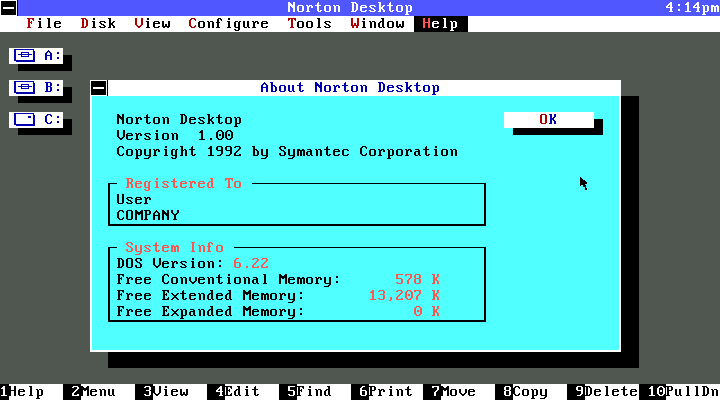Open the Disk menu
Viewport: 720px width, 400px height.
(98, 23)
